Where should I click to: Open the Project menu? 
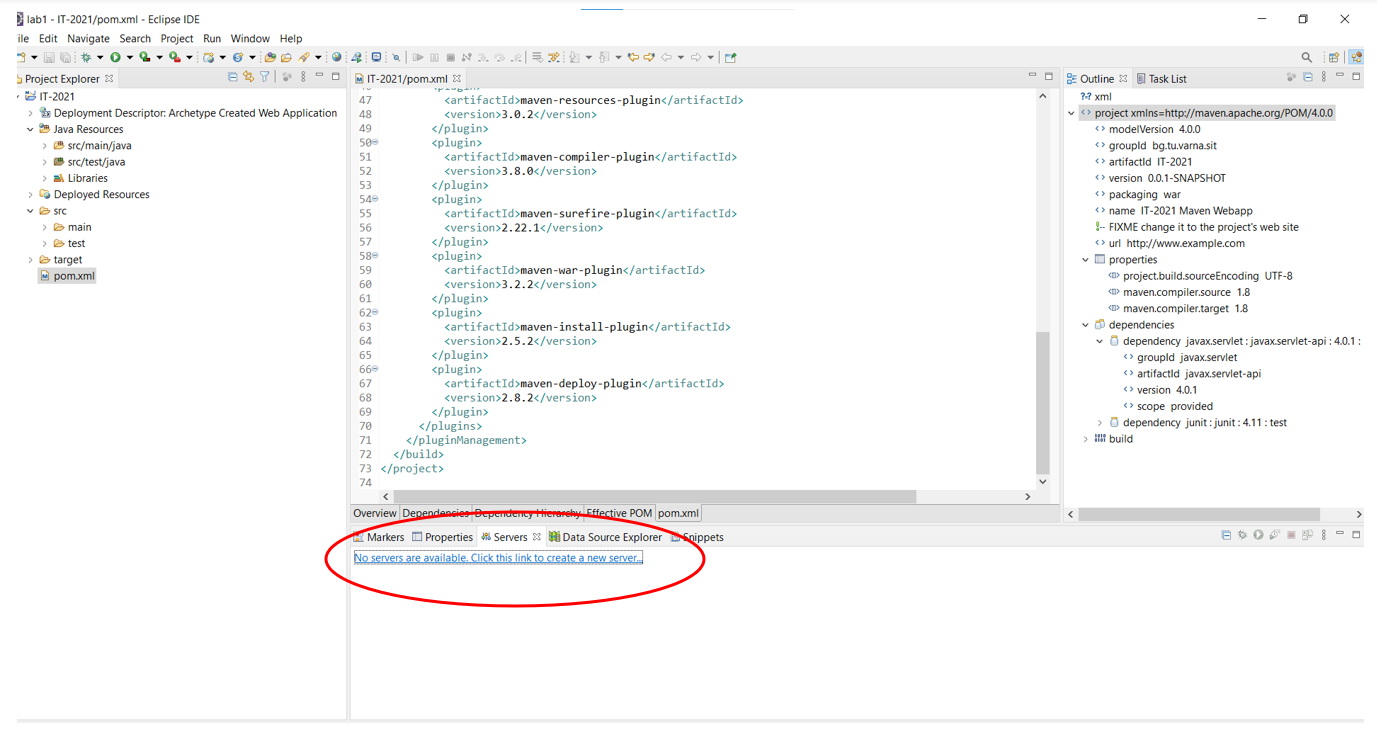tap(177, 38)
